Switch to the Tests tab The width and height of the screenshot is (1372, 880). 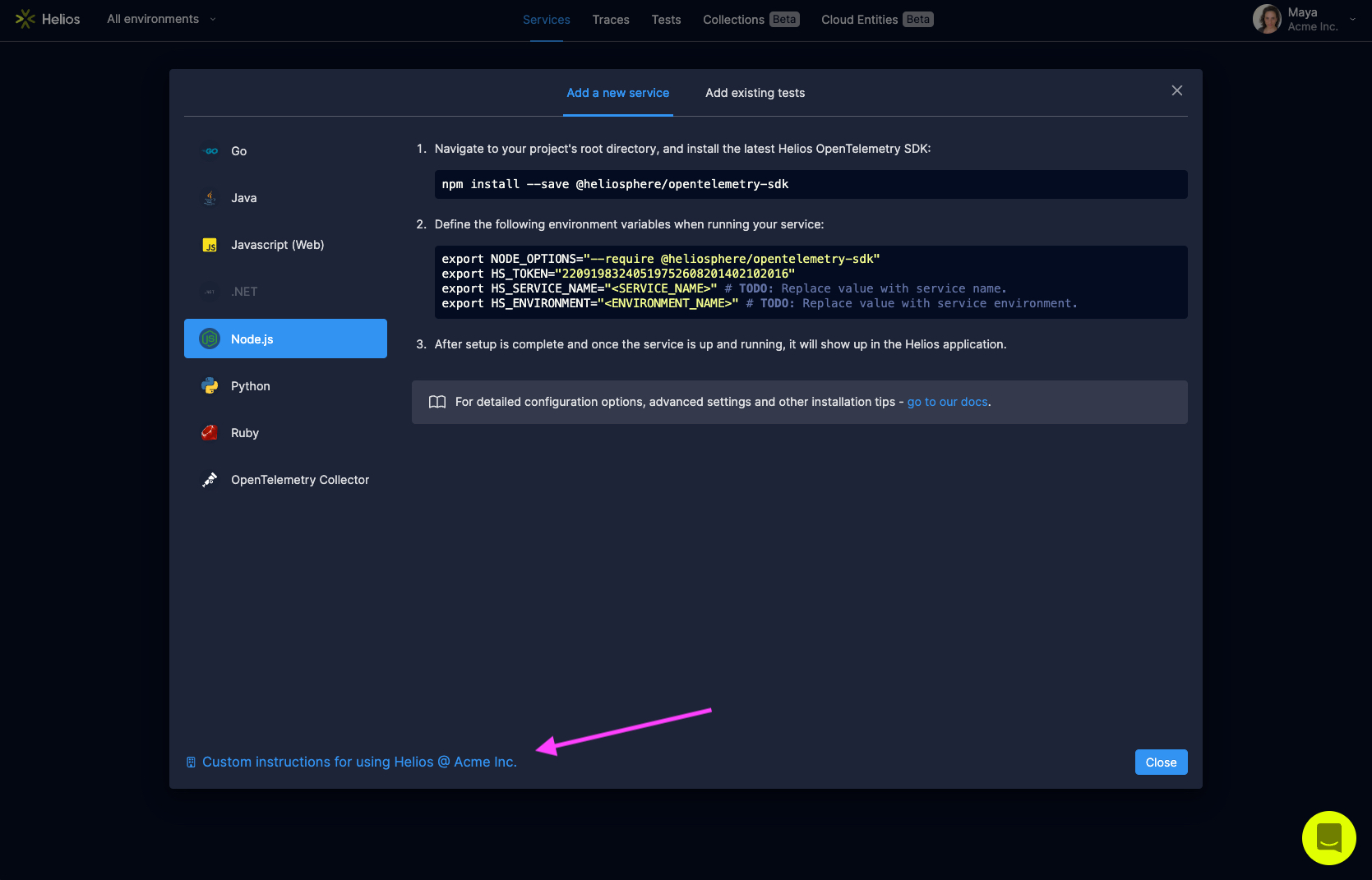[x=667, y=20]
